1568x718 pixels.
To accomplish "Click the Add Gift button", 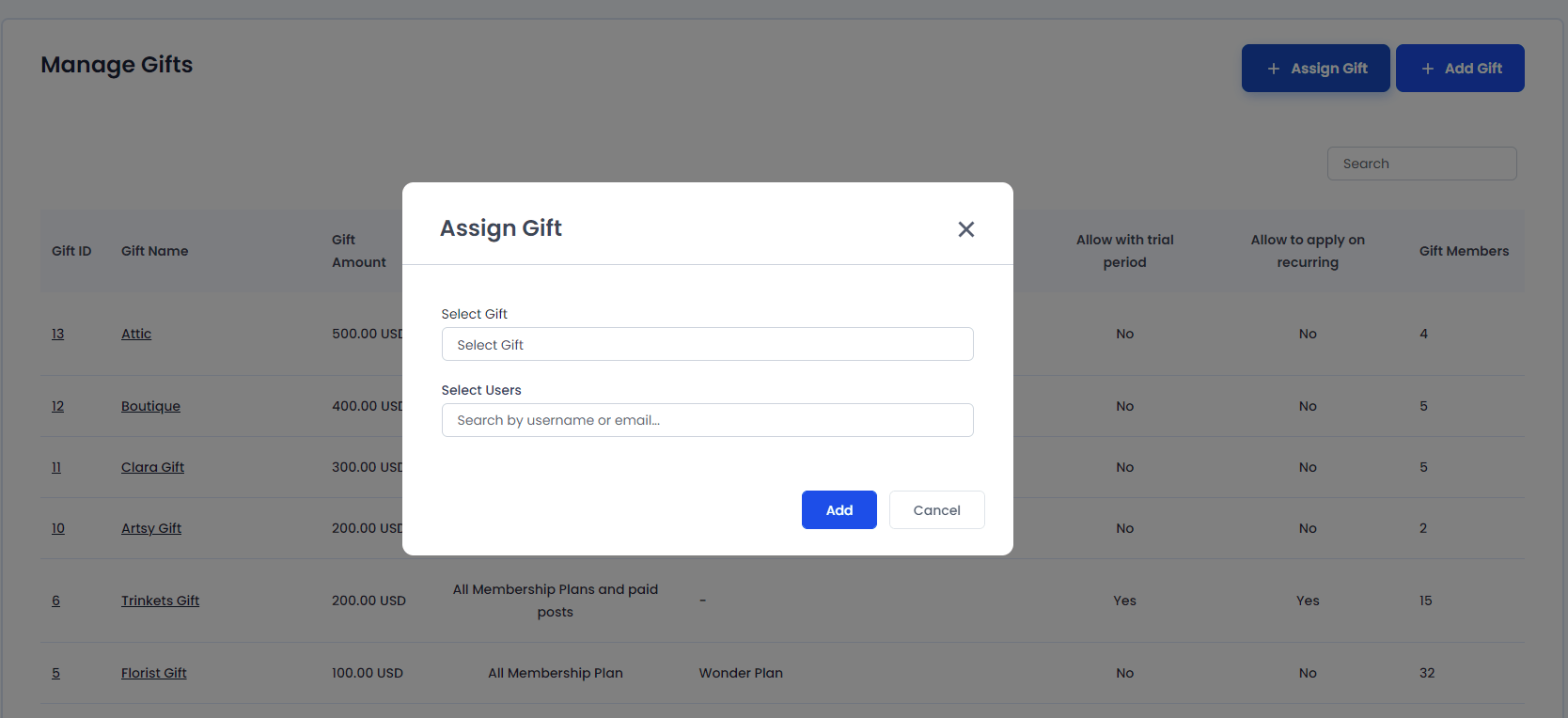I will [x=1459, y=69].
